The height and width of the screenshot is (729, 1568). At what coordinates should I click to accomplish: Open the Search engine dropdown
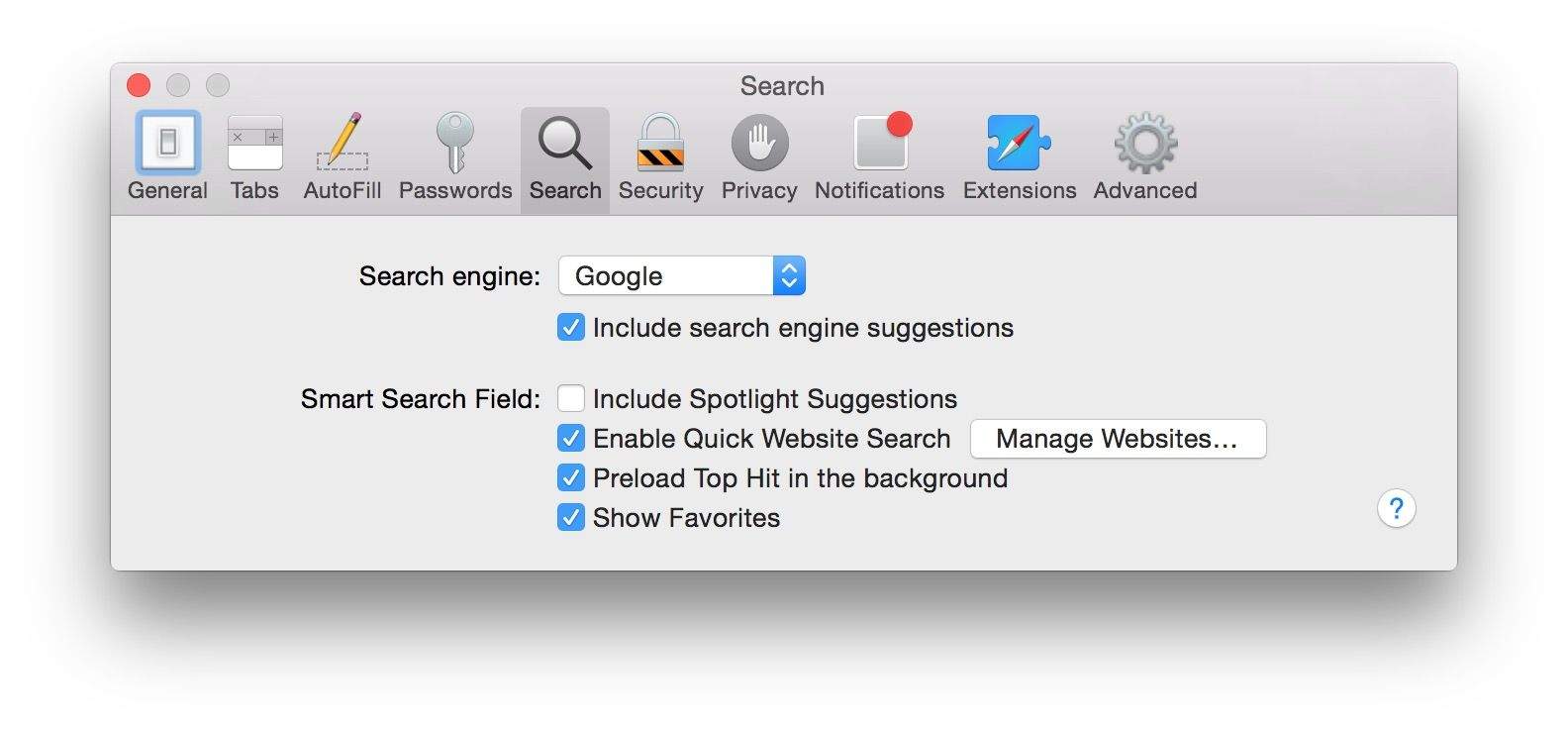coord(682,276)
